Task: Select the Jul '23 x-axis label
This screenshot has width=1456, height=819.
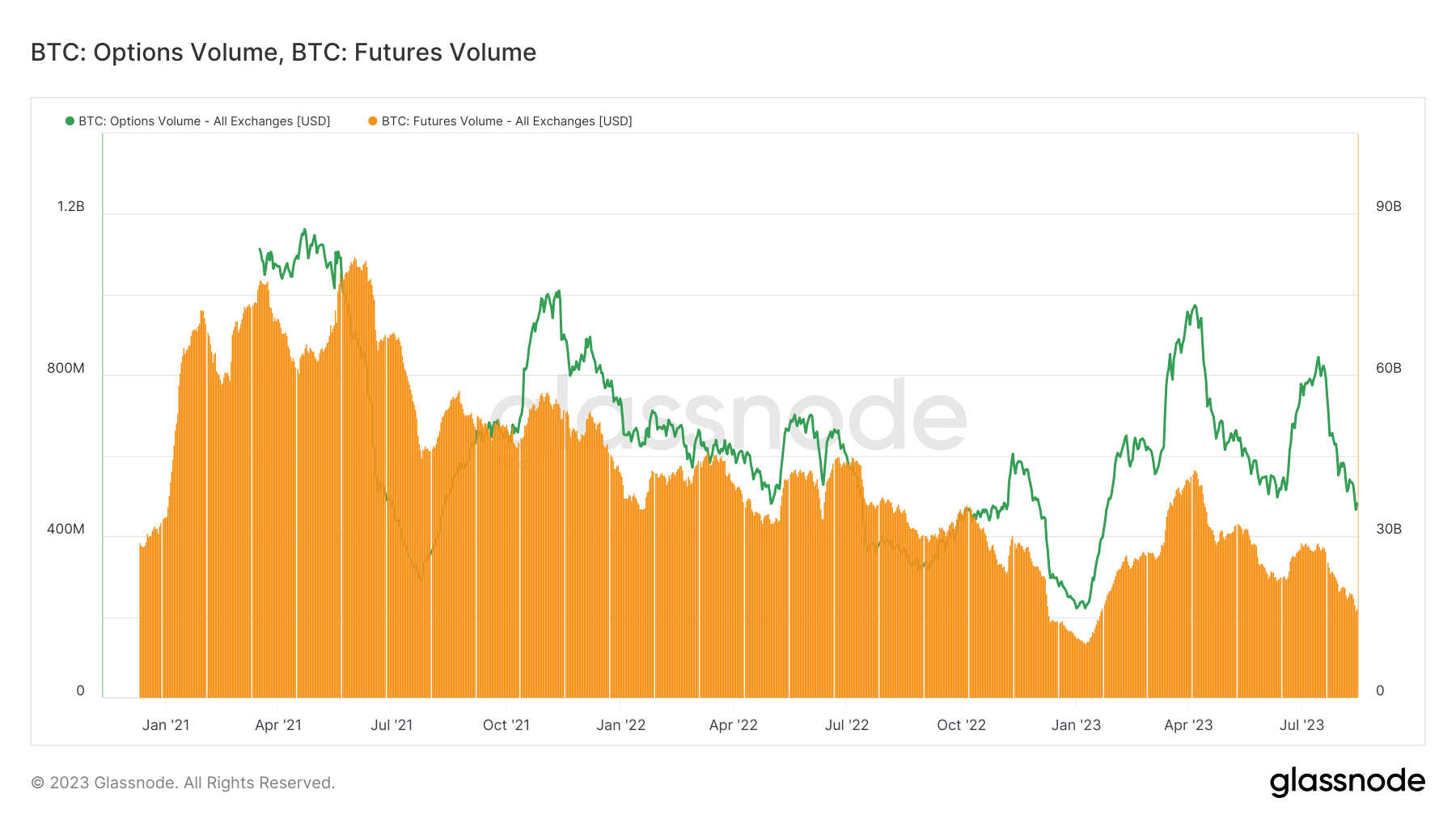Action: pyautogui.click(x=1302, y=725)
